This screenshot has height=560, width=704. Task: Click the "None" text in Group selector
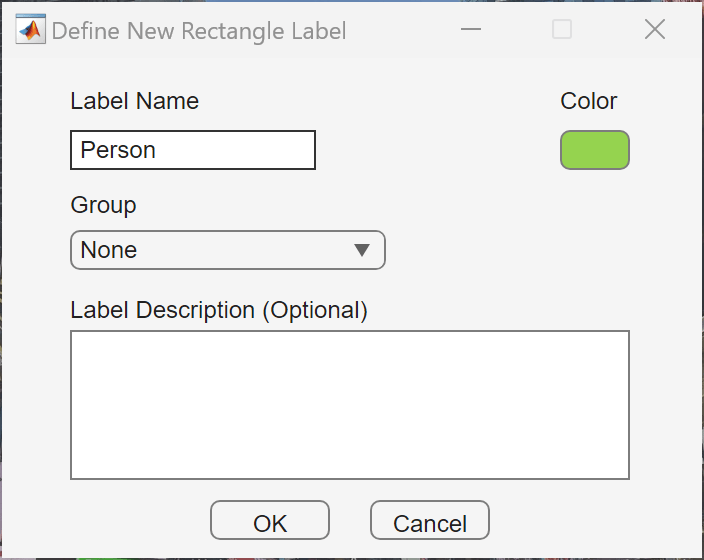[109, 250]
